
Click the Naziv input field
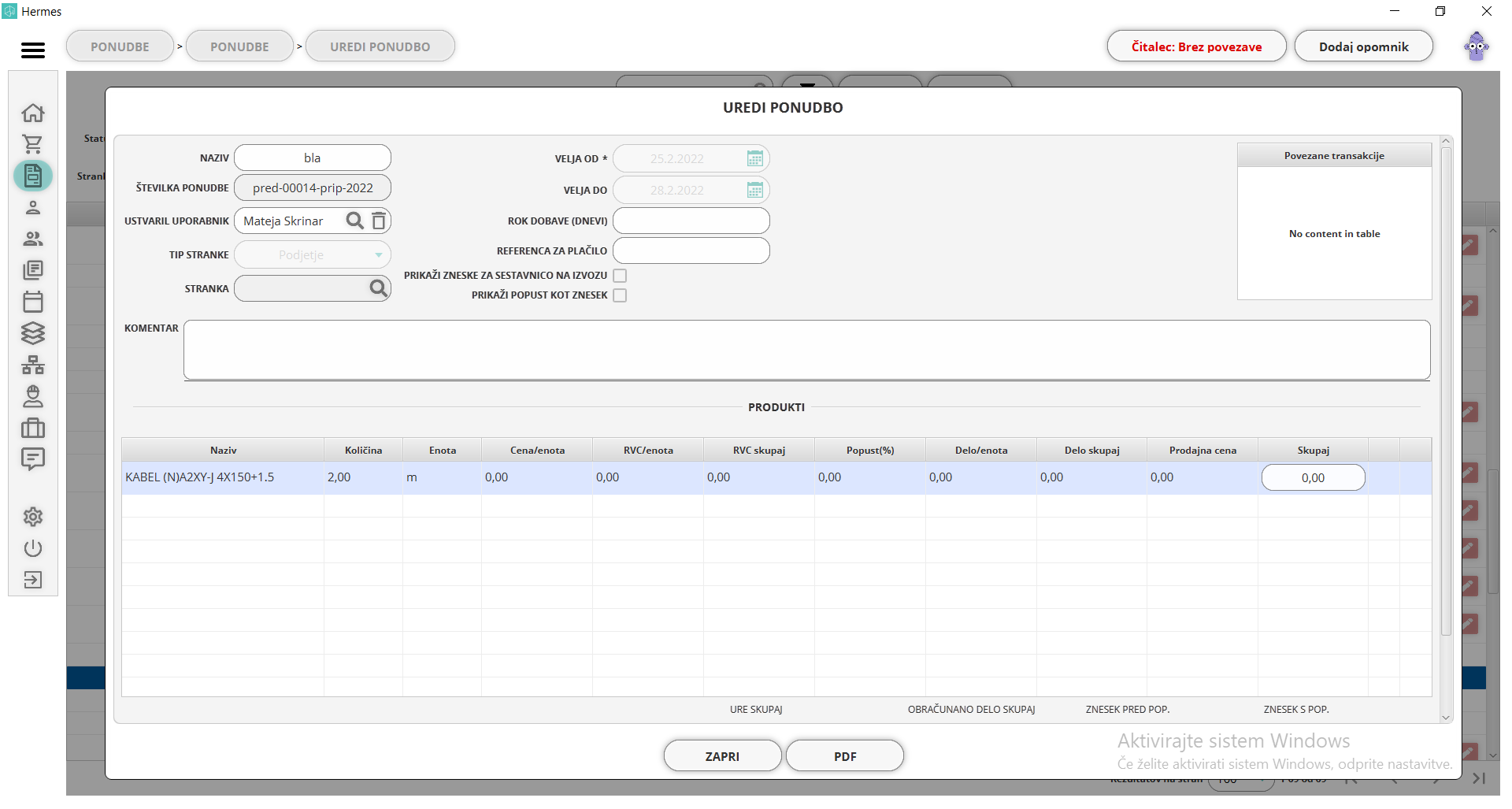[x=313, y=158]
